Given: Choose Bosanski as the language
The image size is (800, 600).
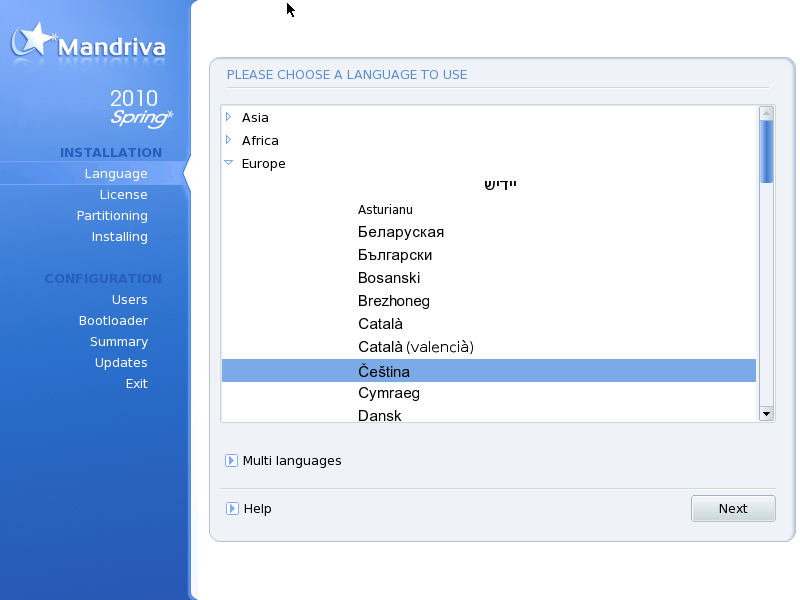Looking at the screenshot, I should tap(389, 278).
